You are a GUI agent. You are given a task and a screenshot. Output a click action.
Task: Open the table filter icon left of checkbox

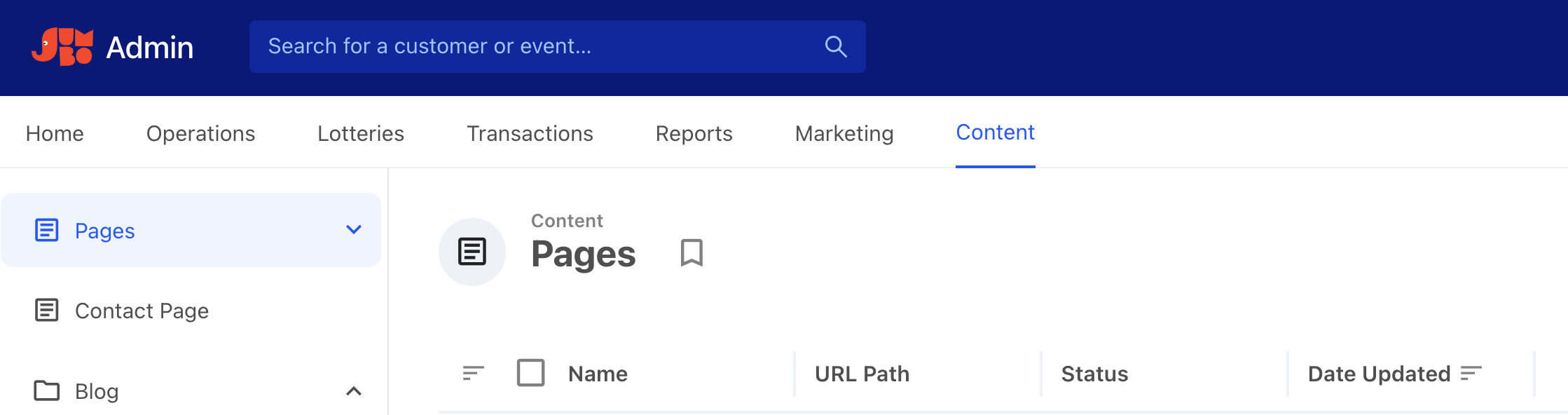[x=474, y=373]
